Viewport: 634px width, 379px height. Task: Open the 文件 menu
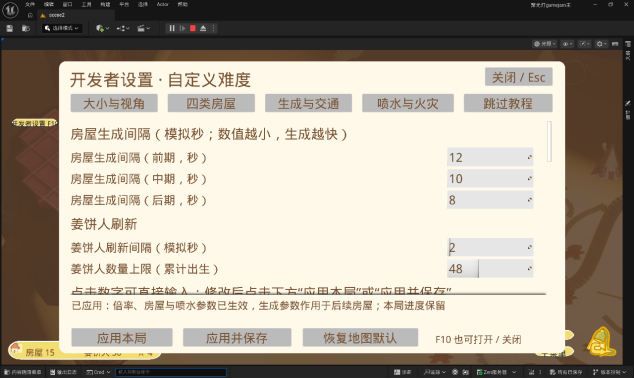click(x=30, y=4)
